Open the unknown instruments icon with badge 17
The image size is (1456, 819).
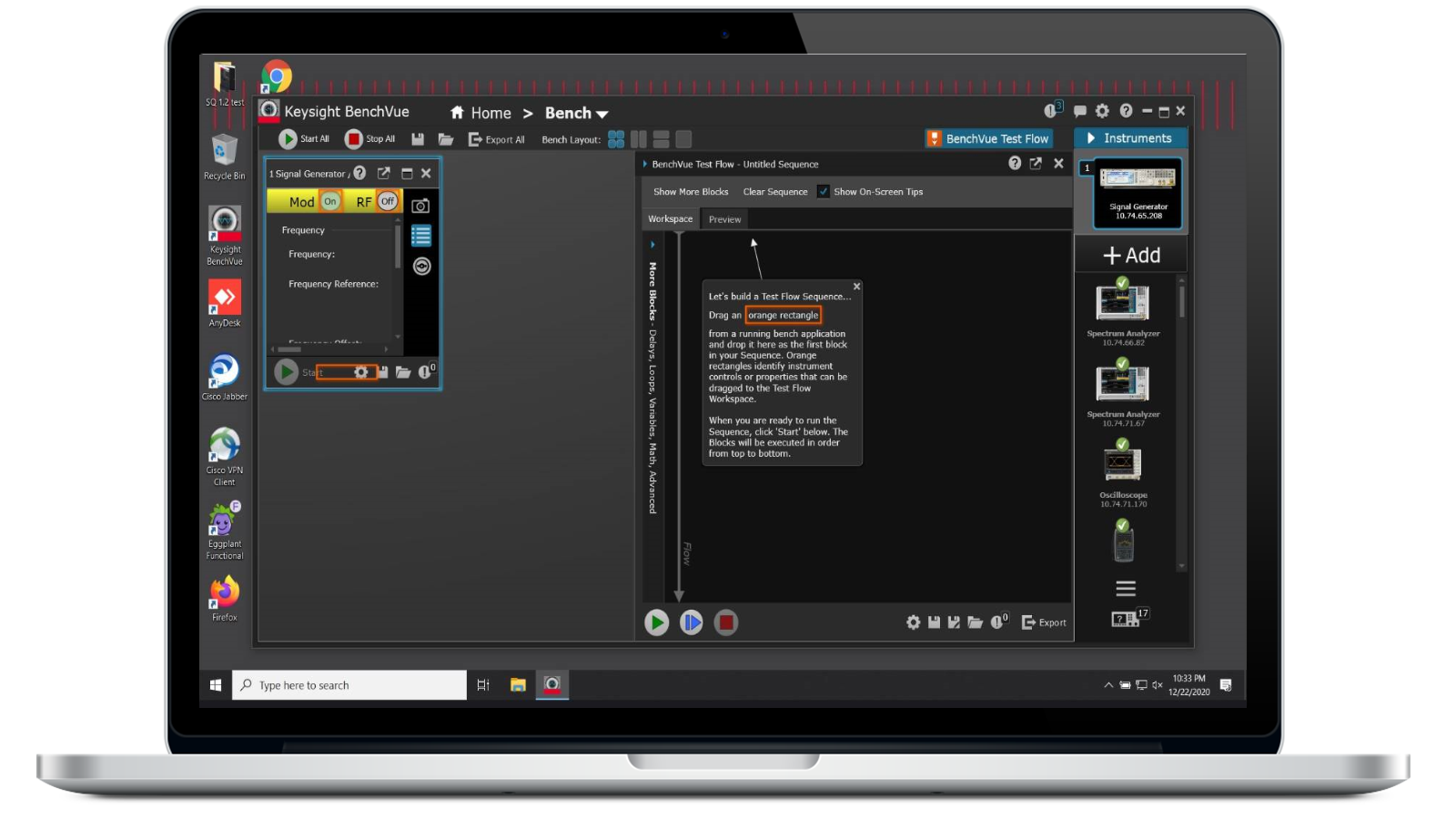point(1129,618)
